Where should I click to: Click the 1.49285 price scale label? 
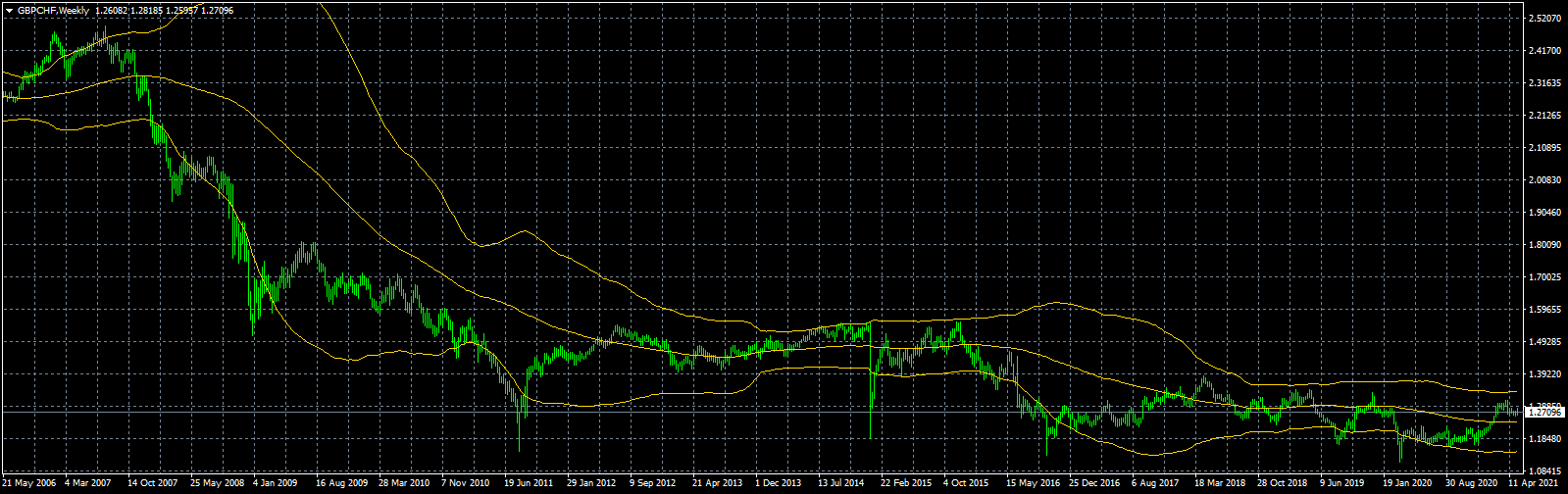tap(1544, 342)
